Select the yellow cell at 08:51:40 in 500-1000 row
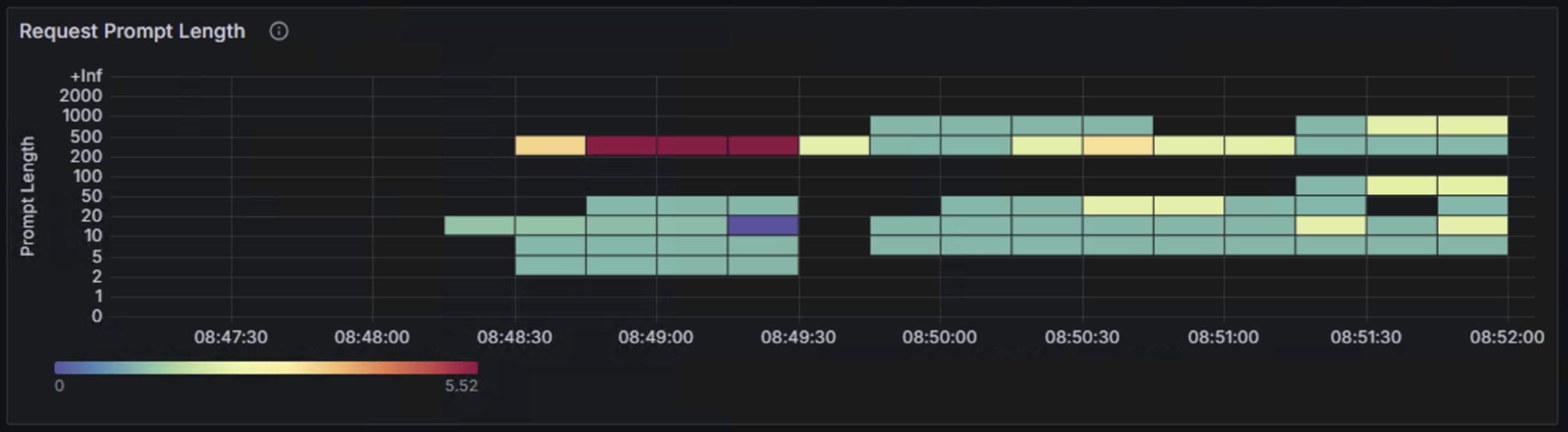 tap(1402, 125)
